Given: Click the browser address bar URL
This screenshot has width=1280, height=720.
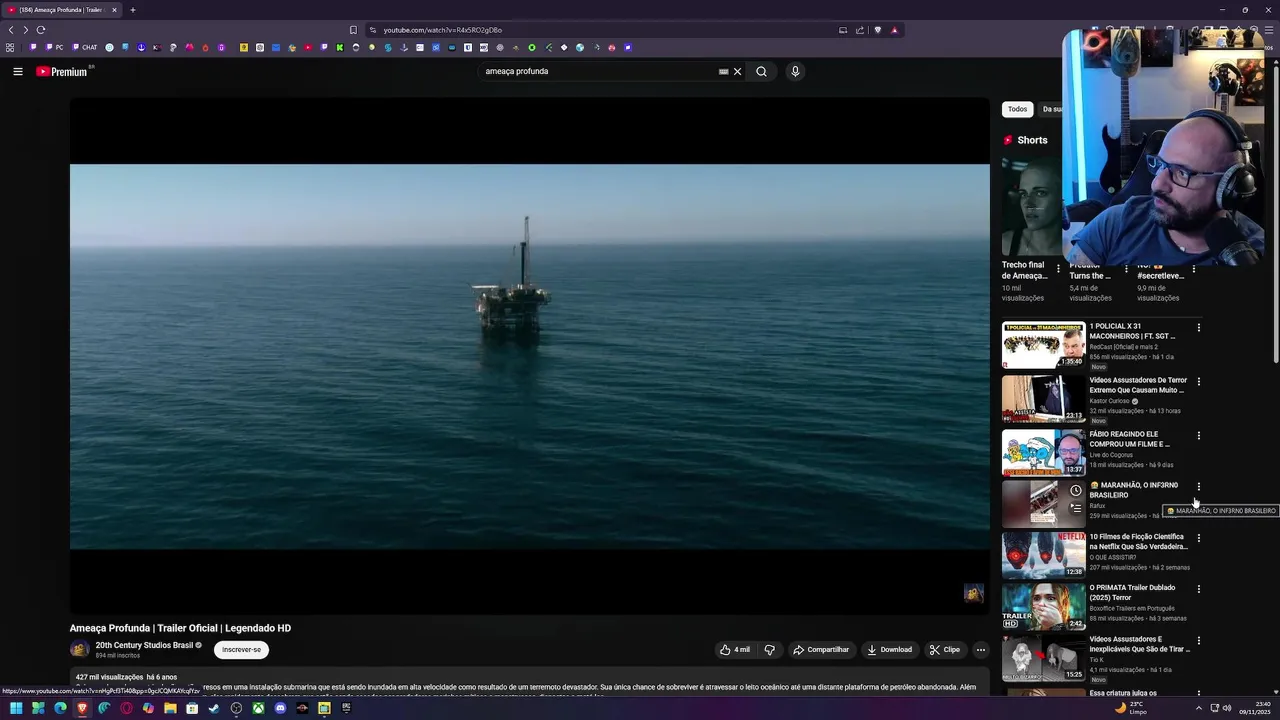Looking at the screenshot, I should pos(443,30).
